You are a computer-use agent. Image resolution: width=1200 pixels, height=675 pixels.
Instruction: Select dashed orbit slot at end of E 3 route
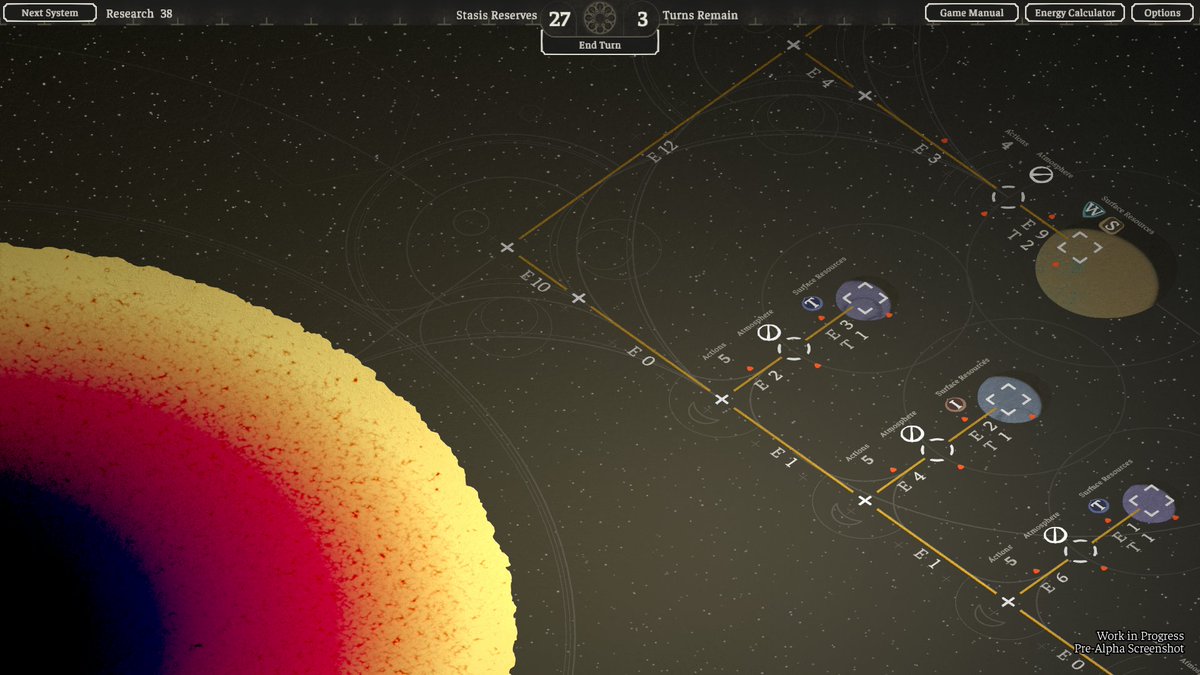click(1008, 197)
